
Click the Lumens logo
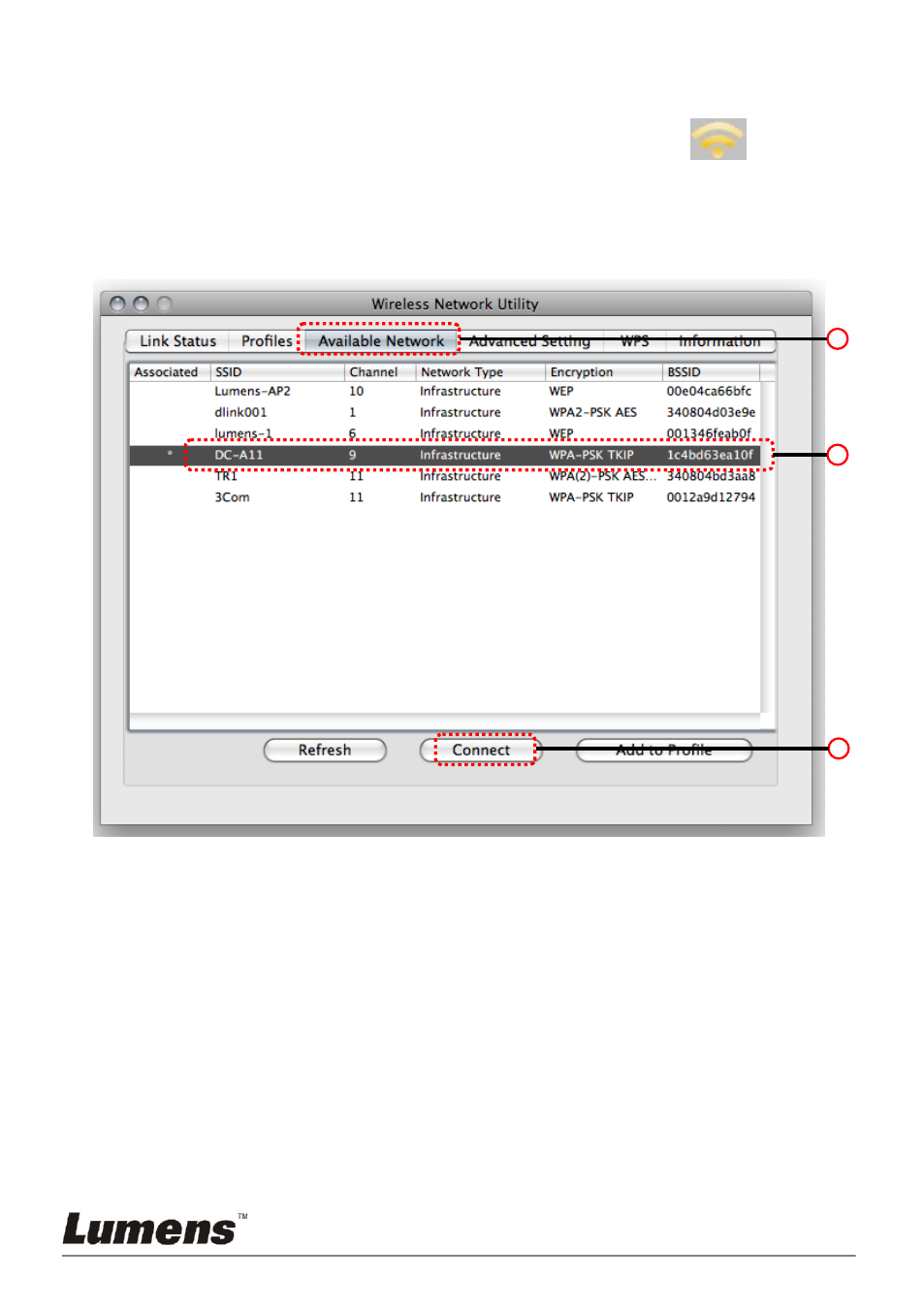(x=155, y=1229)
